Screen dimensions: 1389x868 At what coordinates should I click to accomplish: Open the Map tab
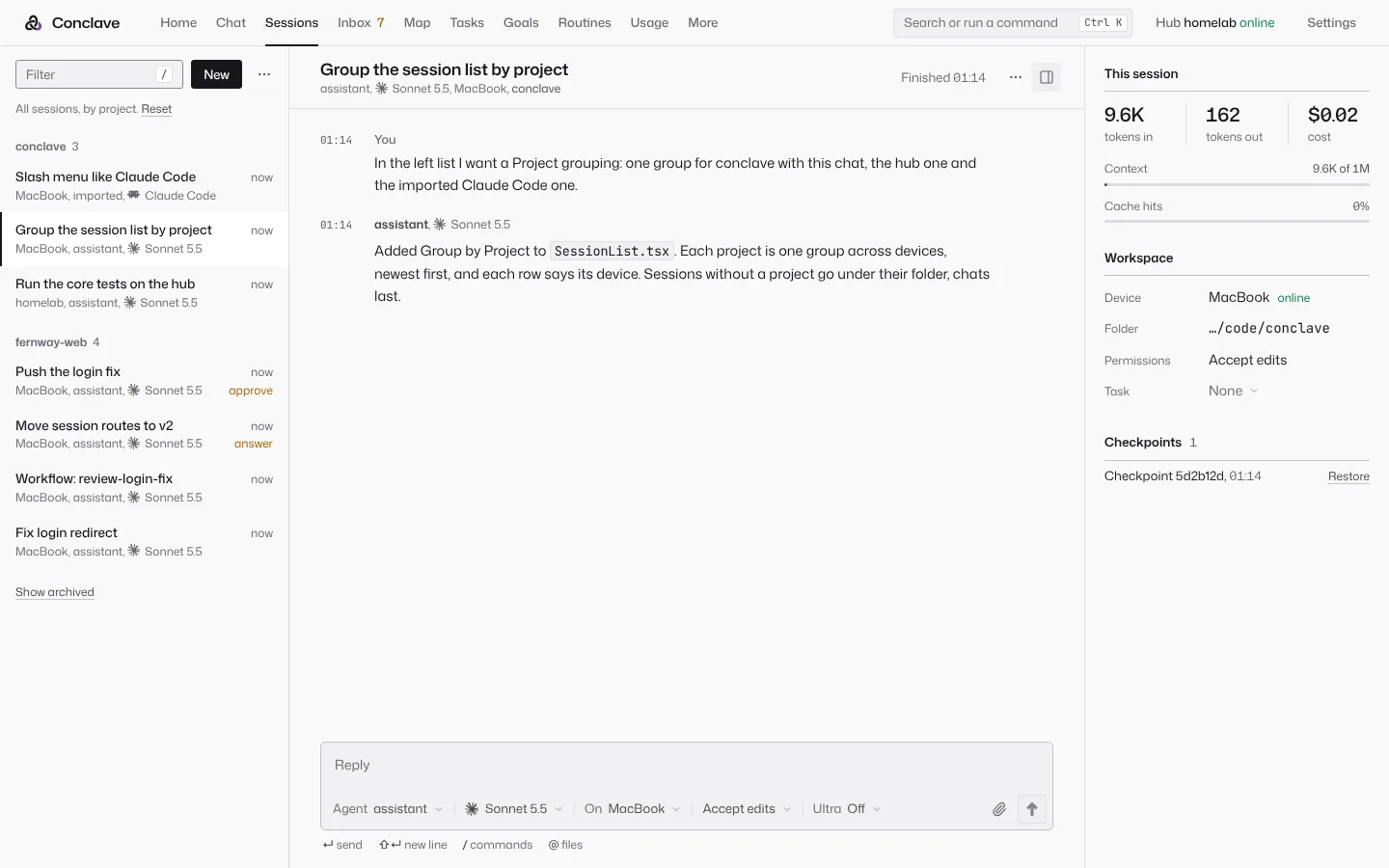pyautogui.click(x=417, y=22)
